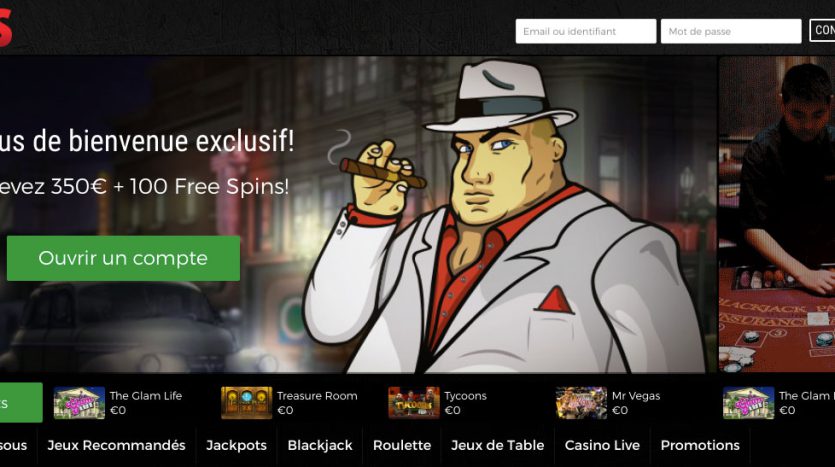Open the Ouvrir un compte button
835x467 pixels.
pyautogui.click(x=123, y=258)
